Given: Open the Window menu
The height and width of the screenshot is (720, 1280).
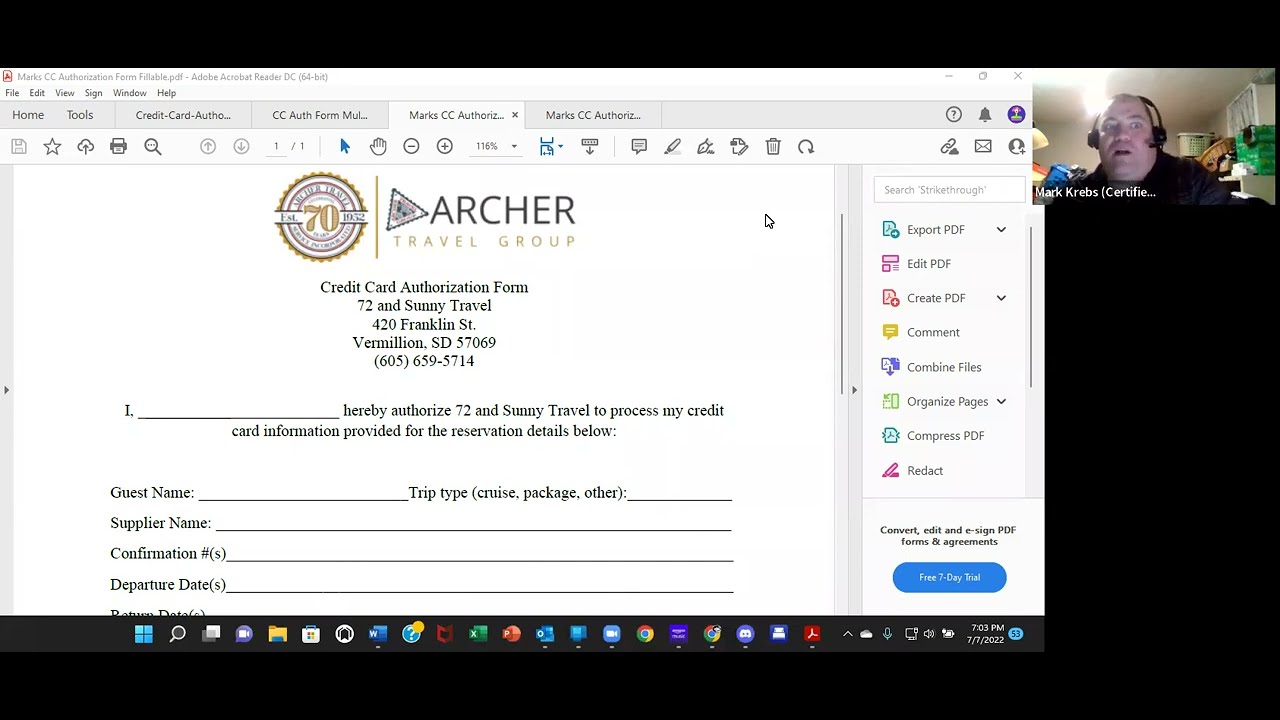Looking at the screenshot, I should 130,93.
